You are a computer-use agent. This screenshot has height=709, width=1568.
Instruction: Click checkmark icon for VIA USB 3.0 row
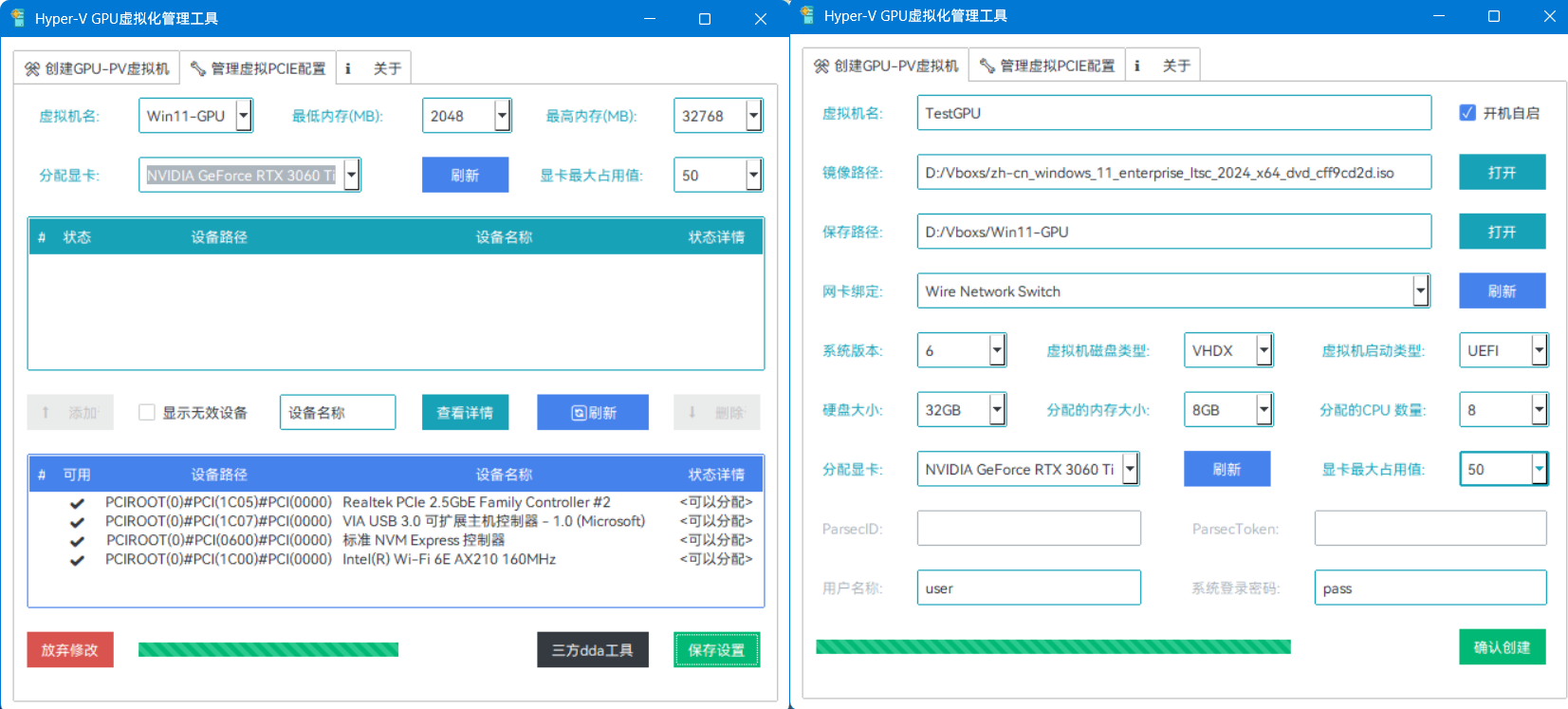click(x=78, y=522)
